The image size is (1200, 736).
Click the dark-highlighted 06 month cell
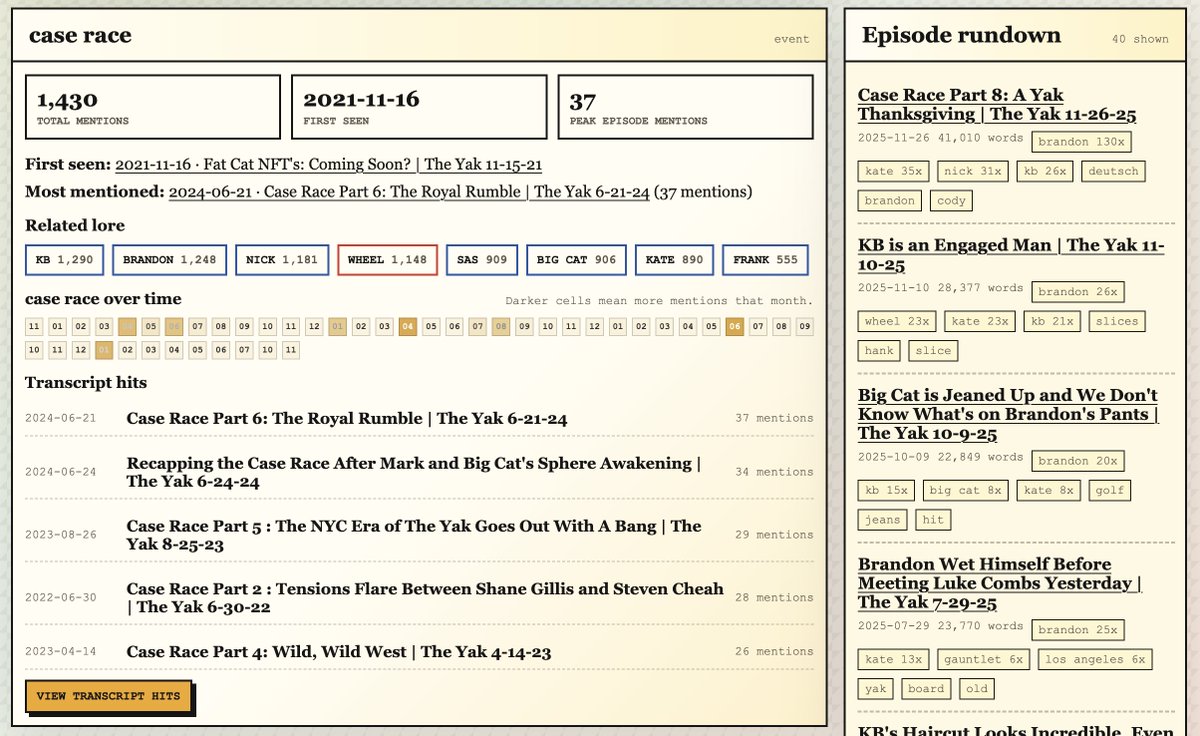click(735, 326)
